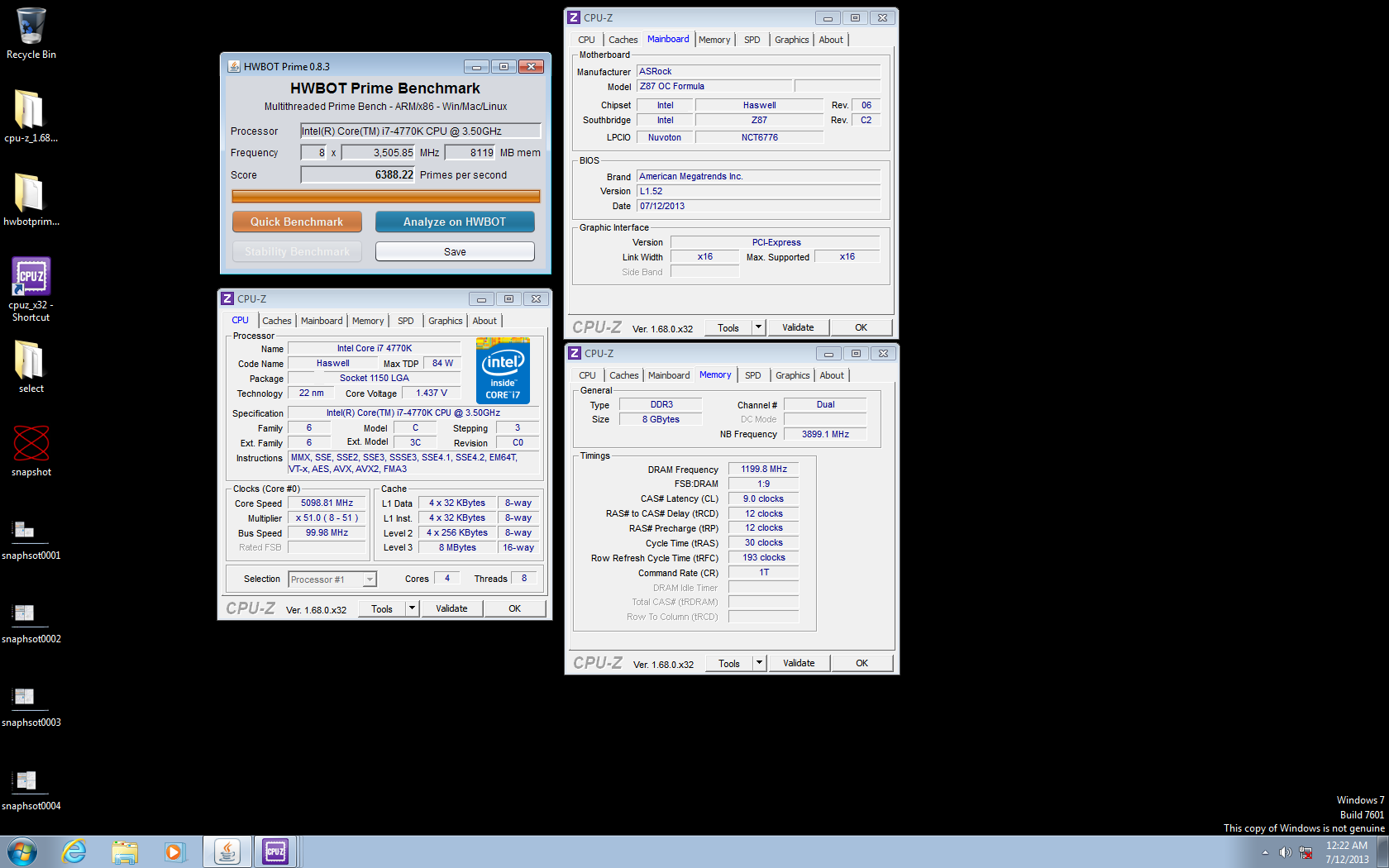Click OK in the Mainboard window

(x=861, y=327)
